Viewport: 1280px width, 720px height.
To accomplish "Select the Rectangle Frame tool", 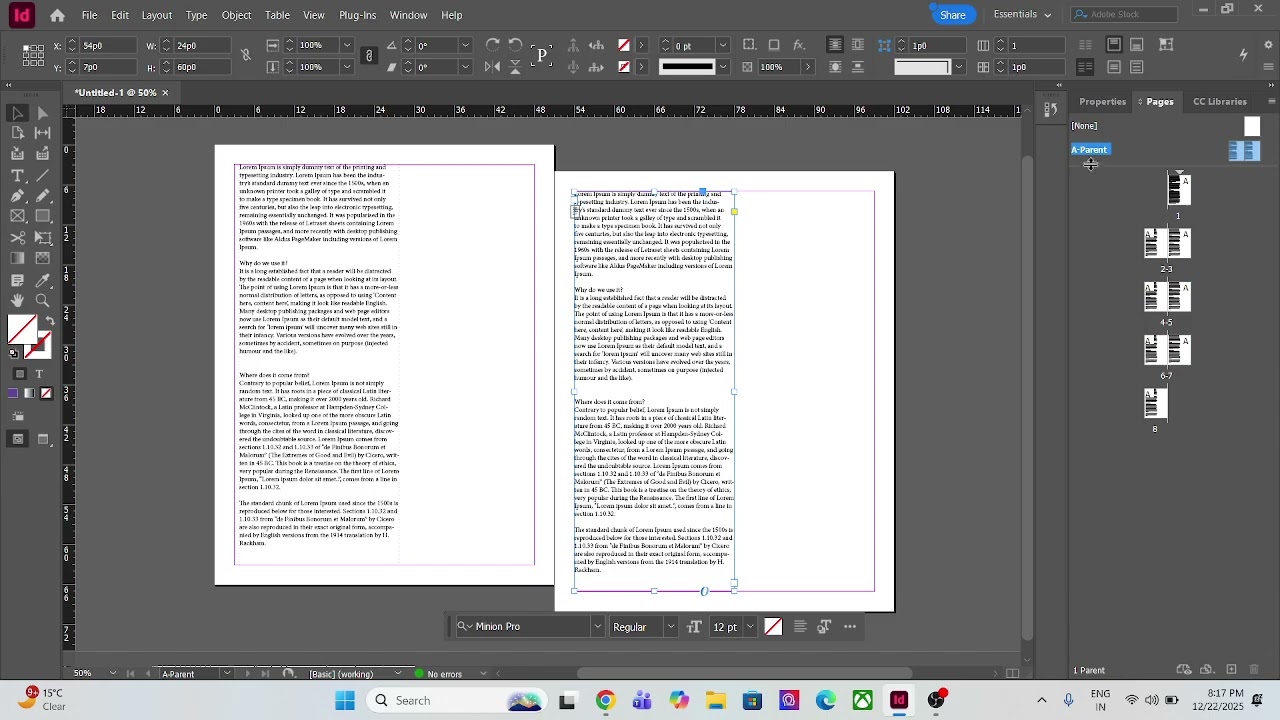I will [x=17, y=216].
